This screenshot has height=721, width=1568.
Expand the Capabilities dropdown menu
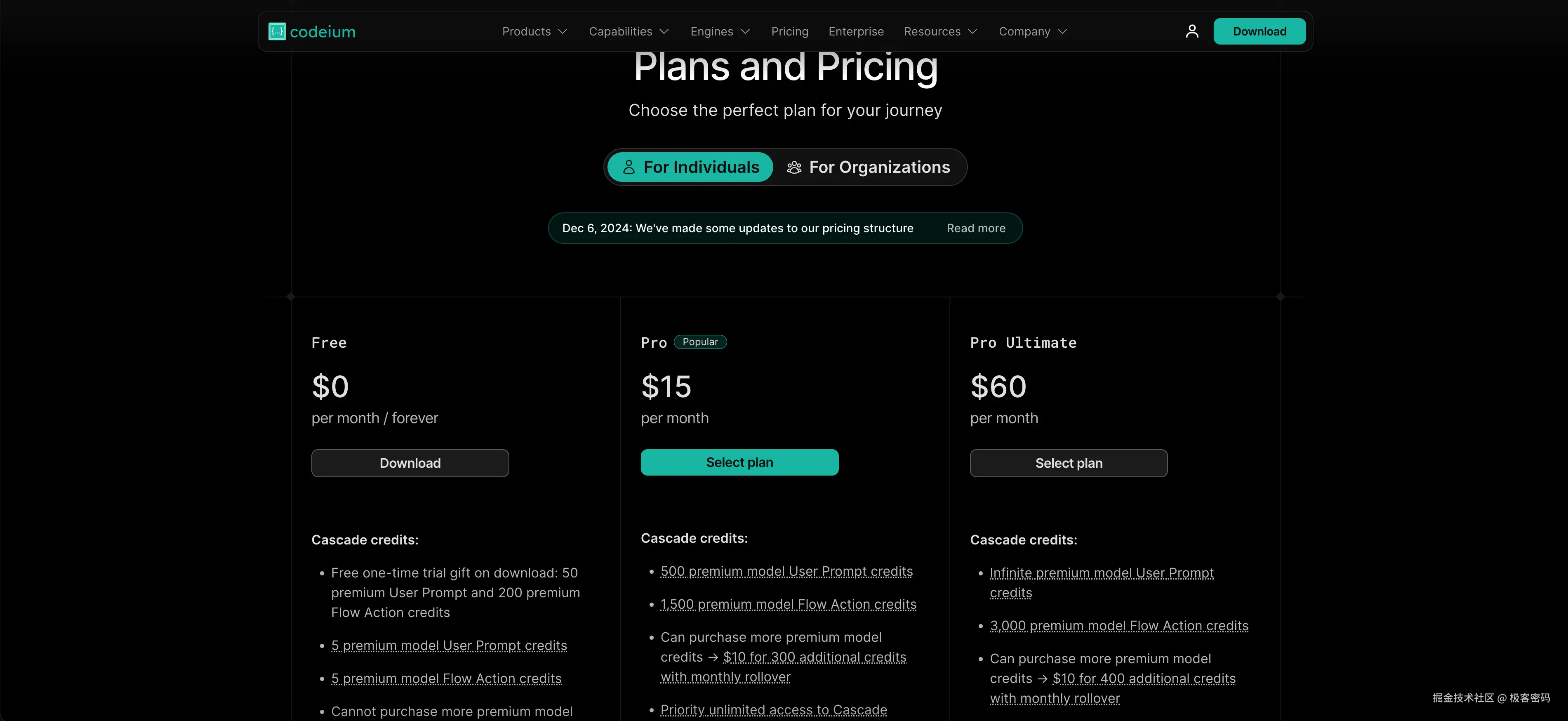click(628, 32)
